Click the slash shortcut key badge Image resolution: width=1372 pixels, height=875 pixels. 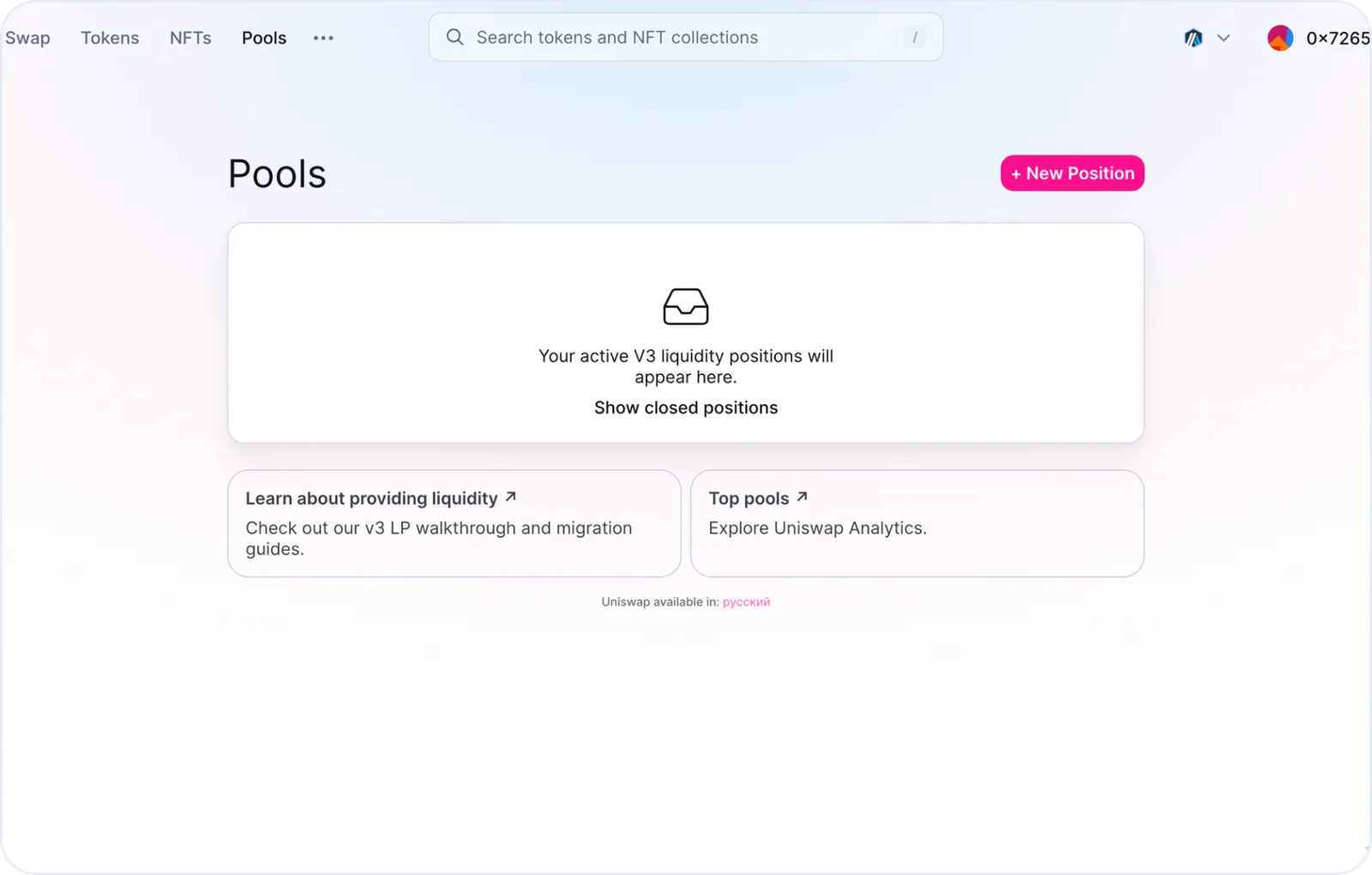[x=915, y=37]
